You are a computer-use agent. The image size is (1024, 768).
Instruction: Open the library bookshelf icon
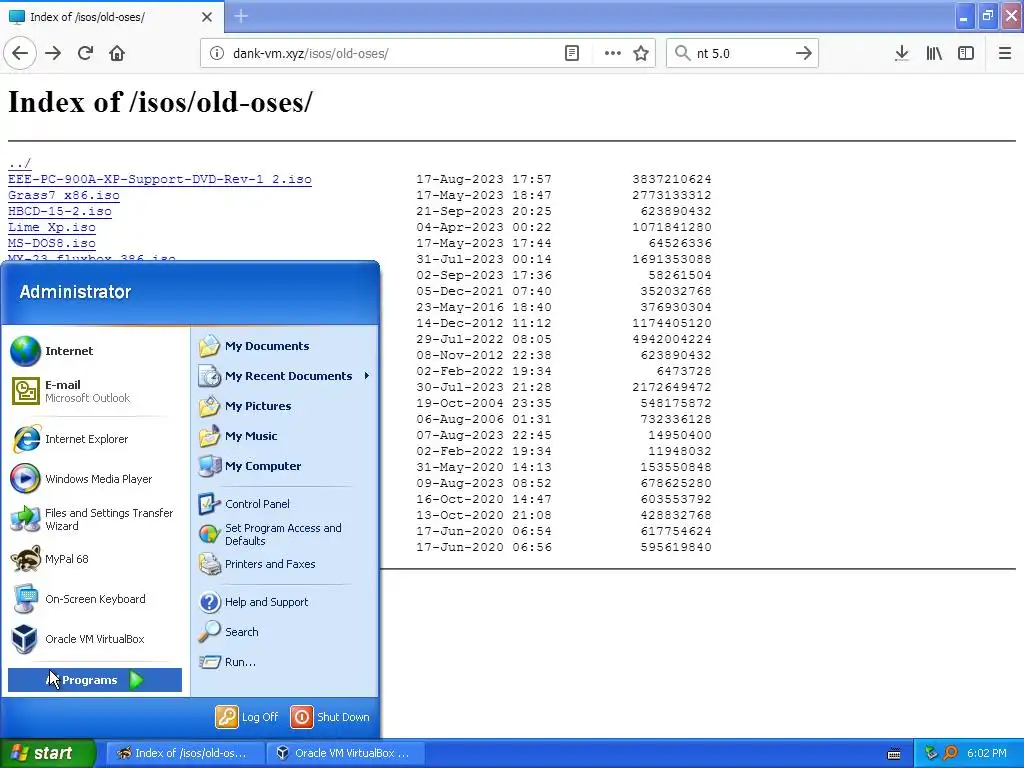tap(934, 53)
